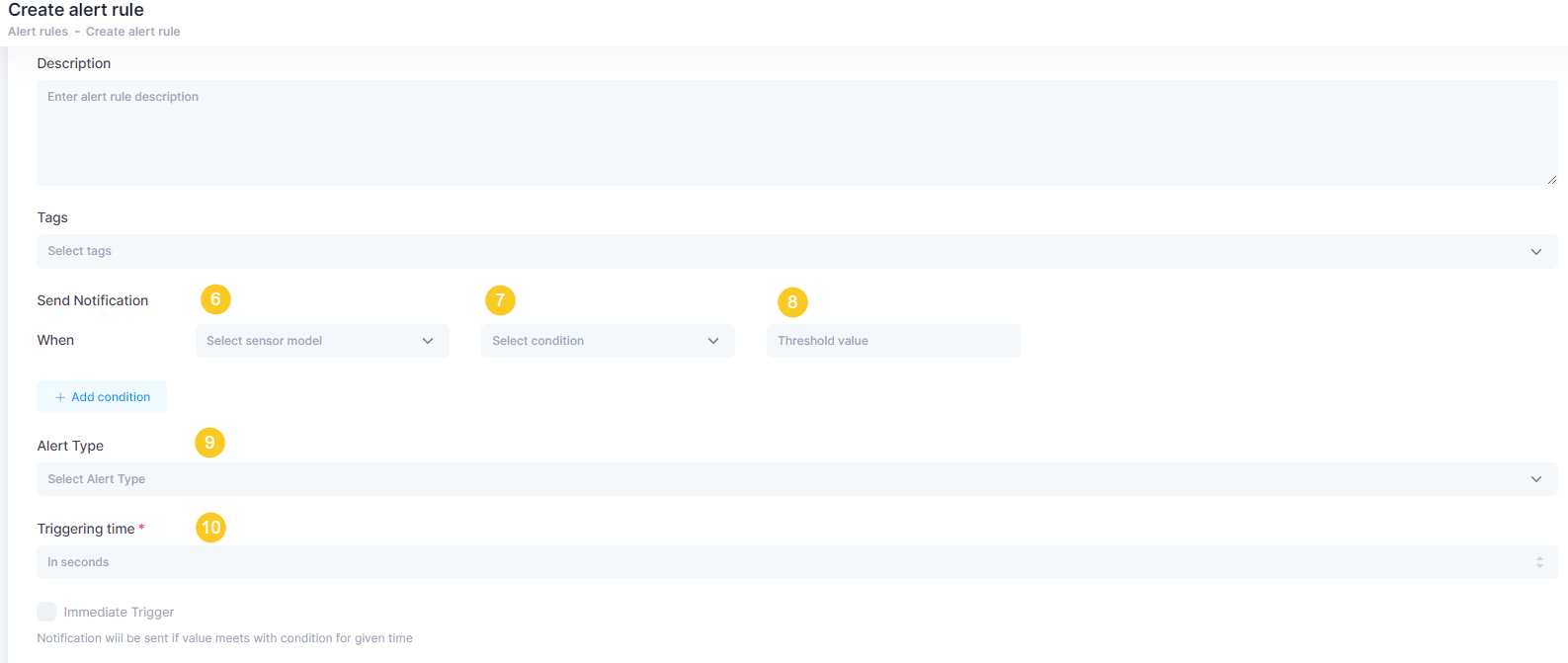The width and height of the screenshot is (1568, 663).
Task: Open the Select Alert Type dropdown
Action: (x=796, y=479)
